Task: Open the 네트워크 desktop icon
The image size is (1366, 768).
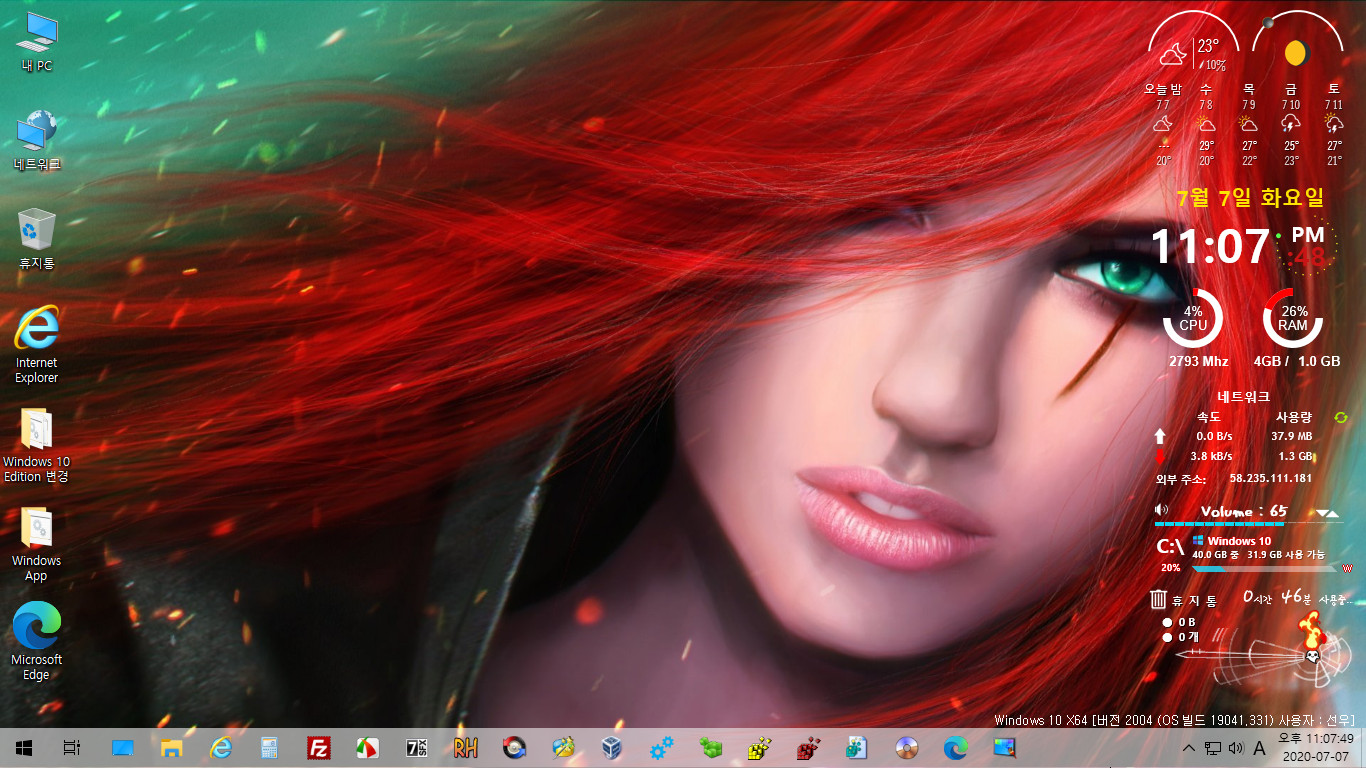Action: click(x=37, y=141)
